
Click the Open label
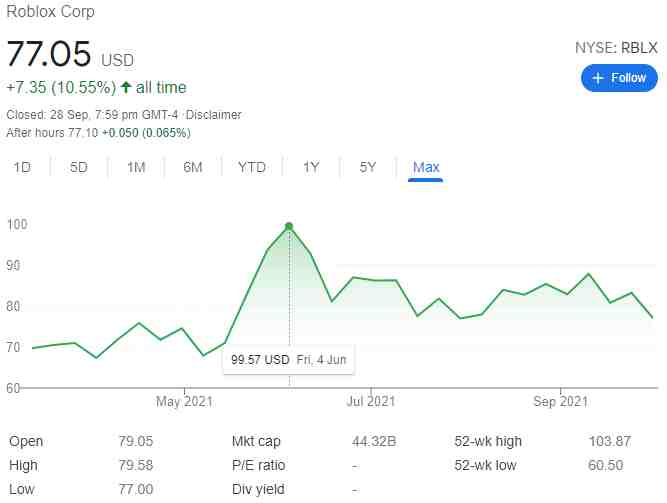click(26, 441)
